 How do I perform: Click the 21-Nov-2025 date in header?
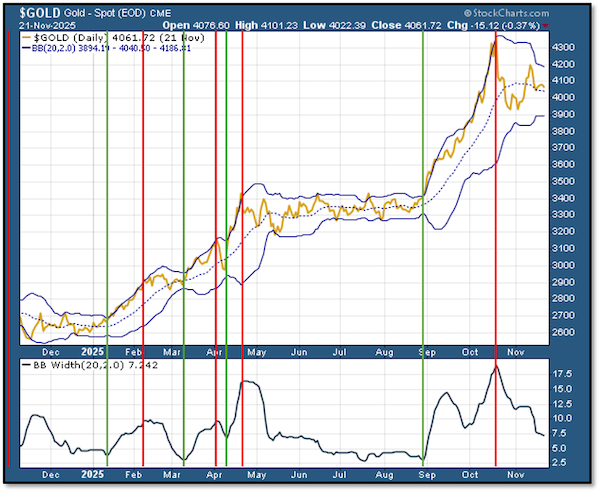point(47,26)
